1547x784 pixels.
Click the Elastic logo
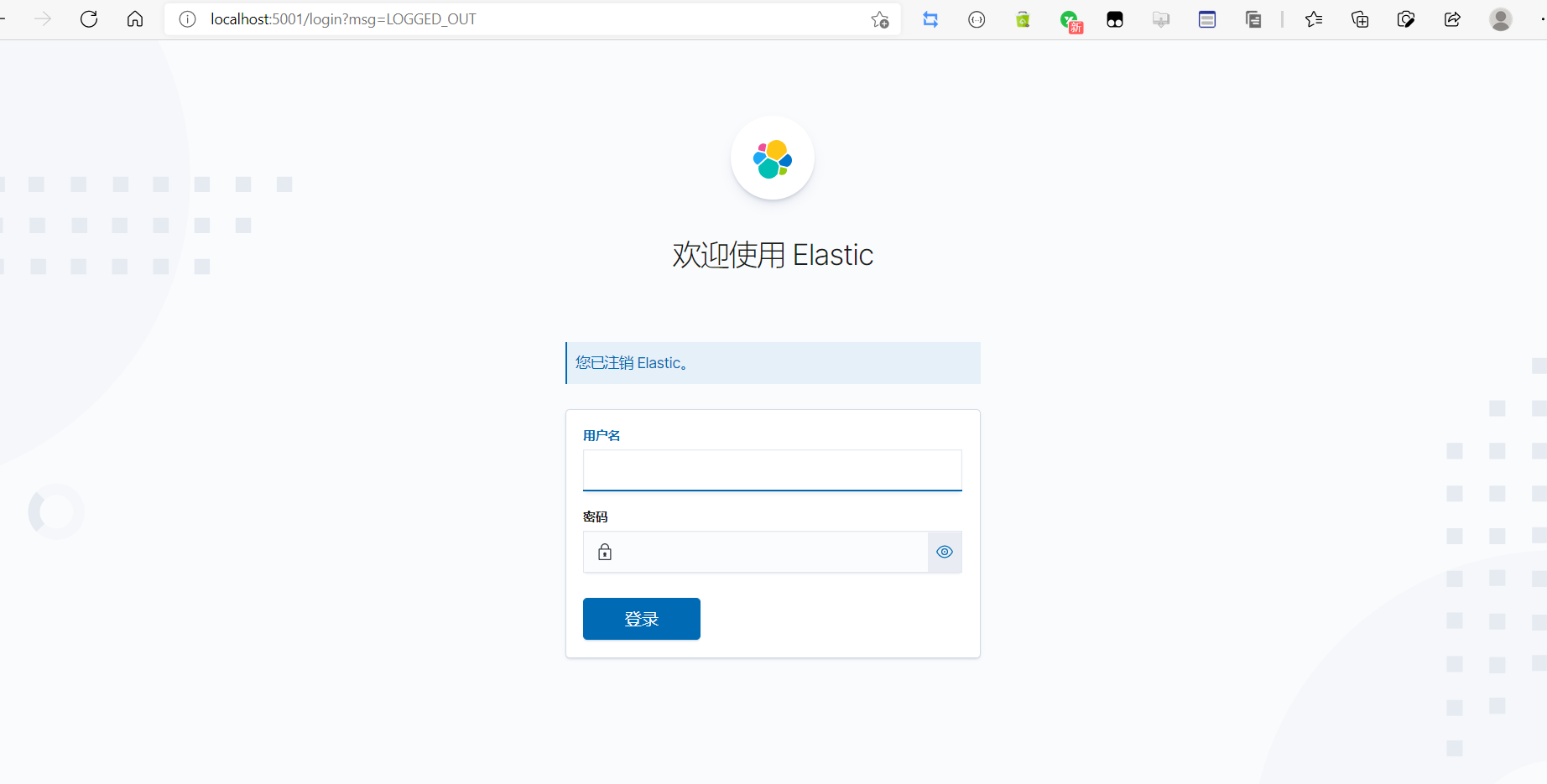(773, 158)
